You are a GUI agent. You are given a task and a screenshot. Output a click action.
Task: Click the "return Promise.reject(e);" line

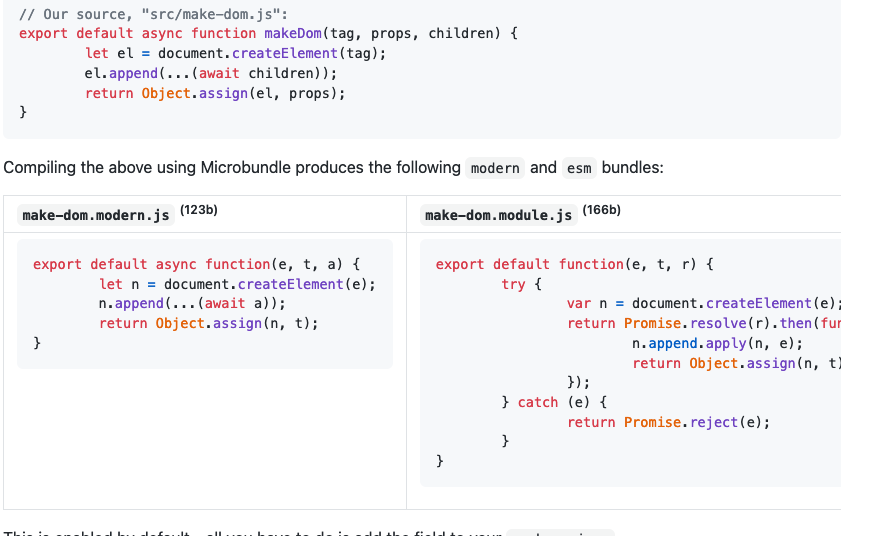(668, 422)
